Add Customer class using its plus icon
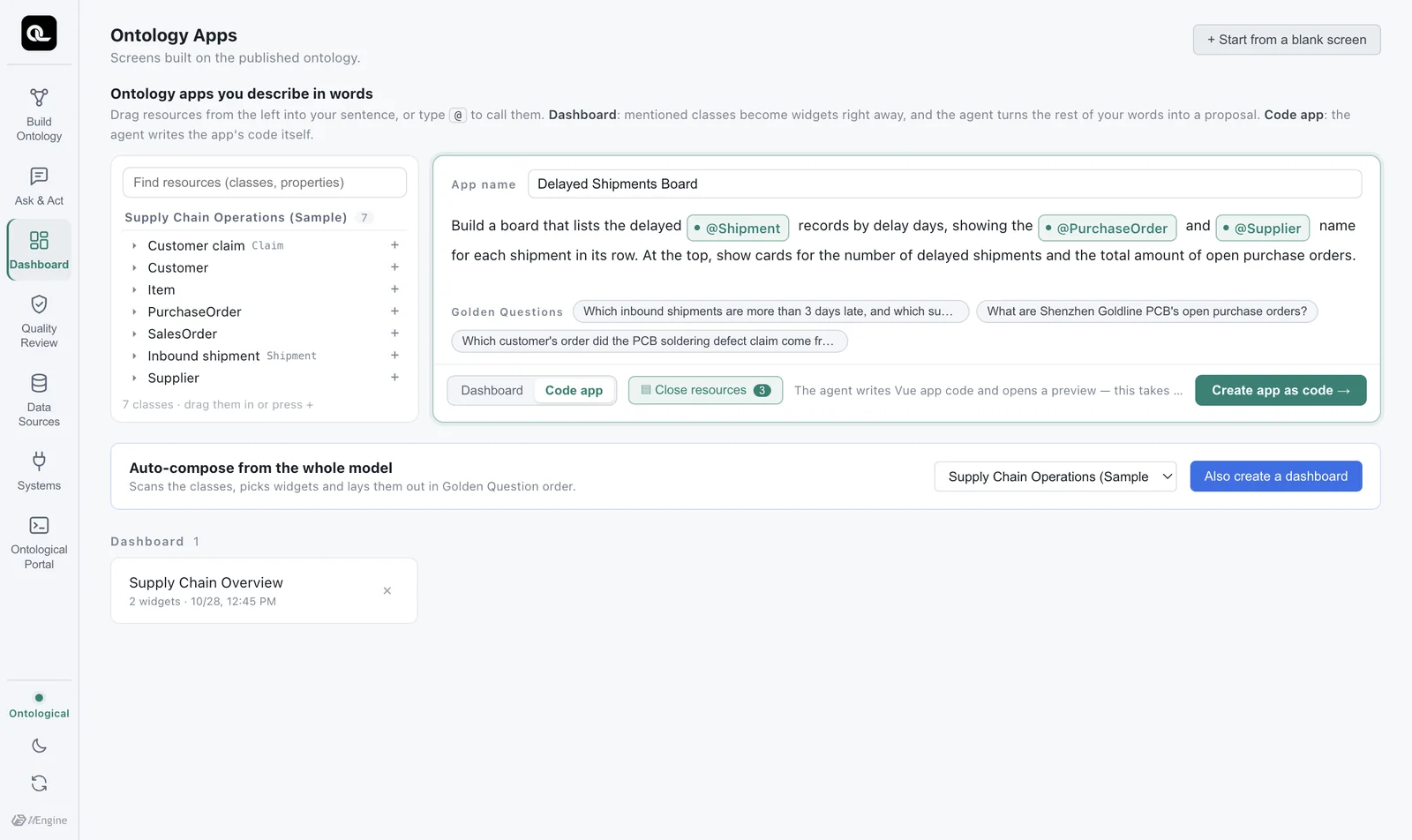This screenshot has width=1412, height=840. [x=394, y=267]
